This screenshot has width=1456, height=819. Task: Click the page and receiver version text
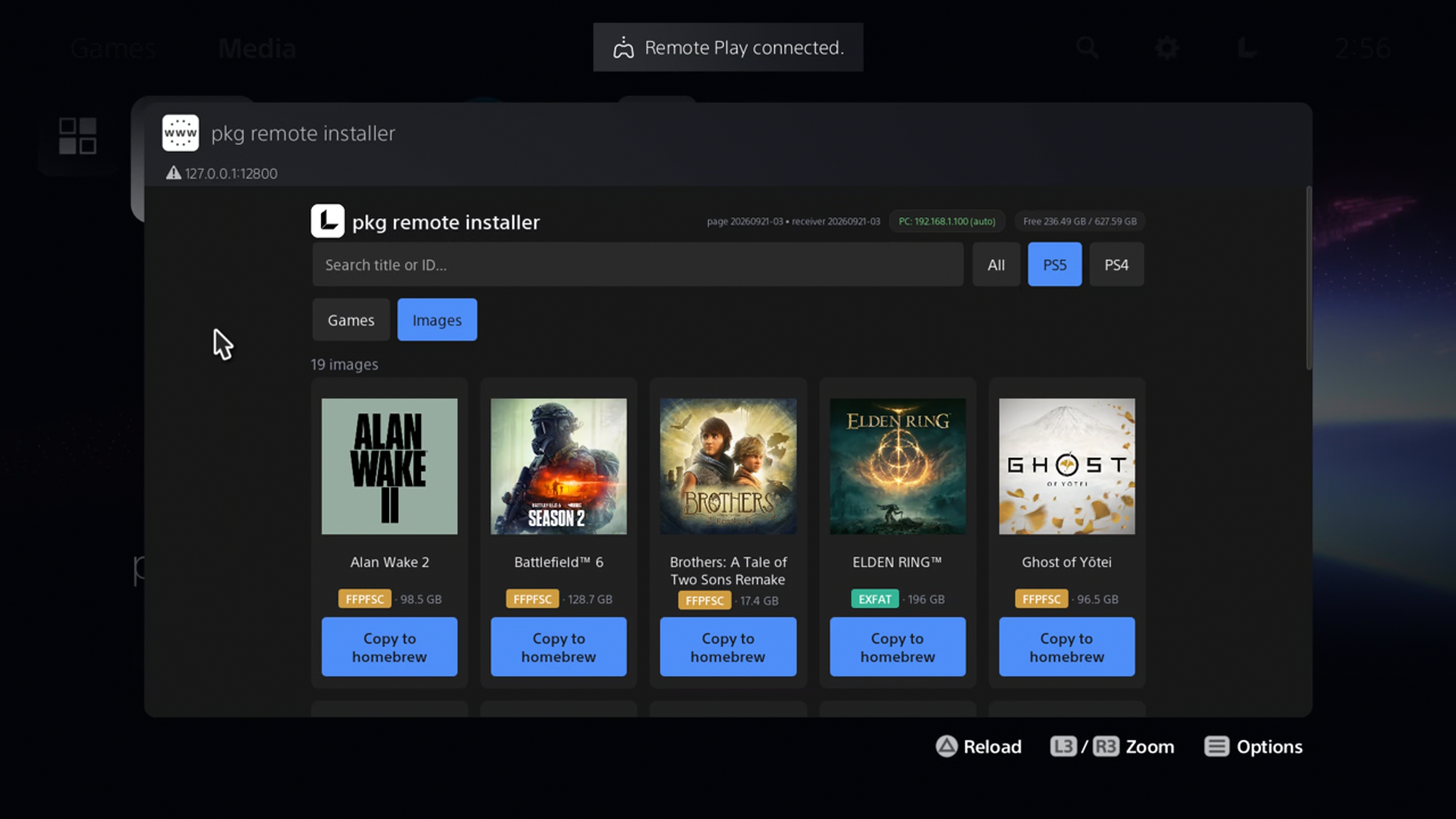(x=794, y=222)
